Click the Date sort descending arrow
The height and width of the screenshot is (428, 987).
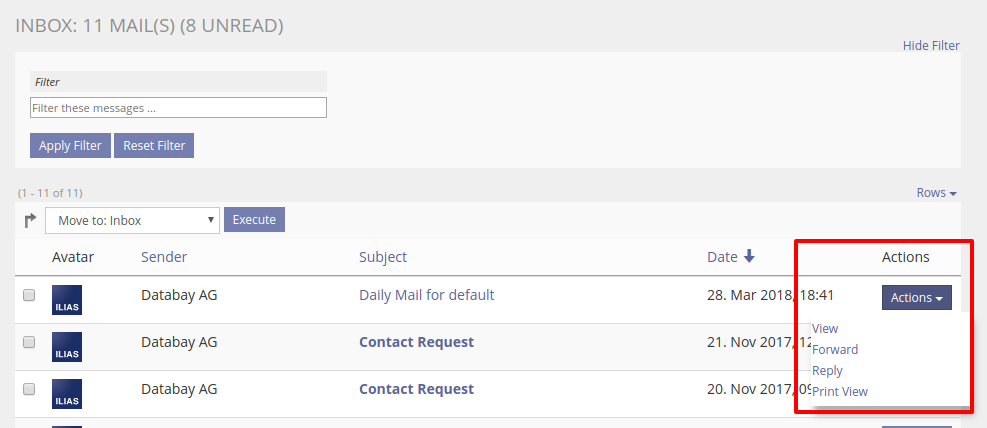coord(749,257)
